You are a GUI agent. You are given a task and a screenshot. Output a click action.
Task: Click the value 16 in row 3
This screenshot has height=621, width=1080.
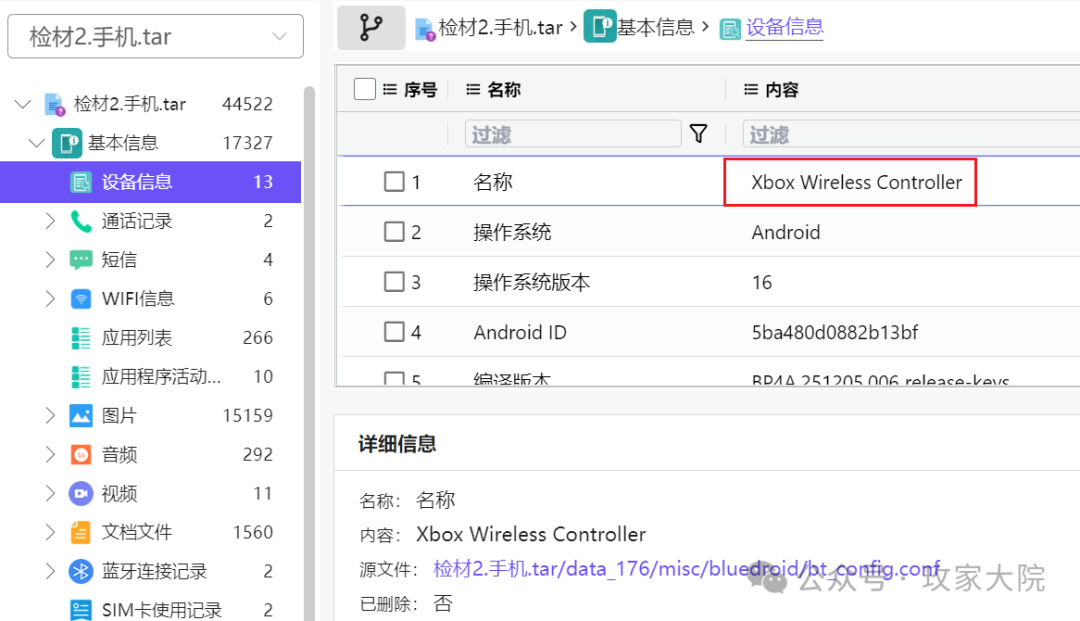761,282
